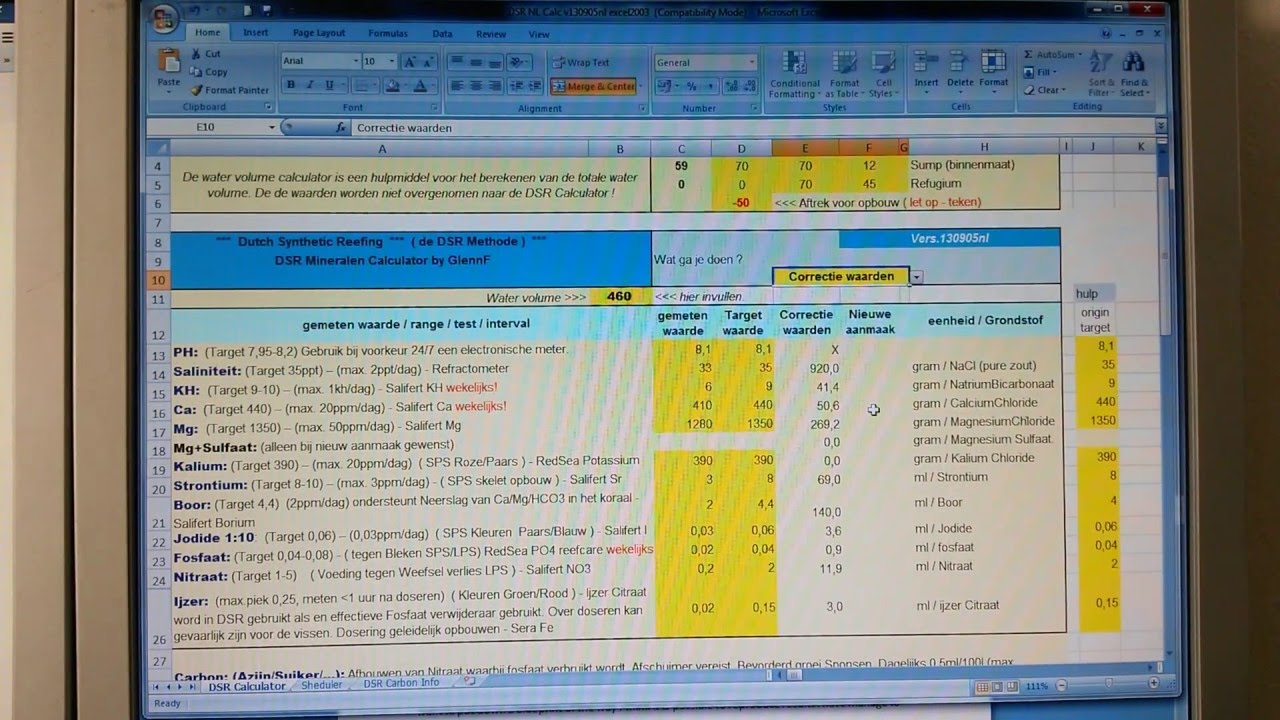
Task: Center cell text horizontally
Action: 475,86
